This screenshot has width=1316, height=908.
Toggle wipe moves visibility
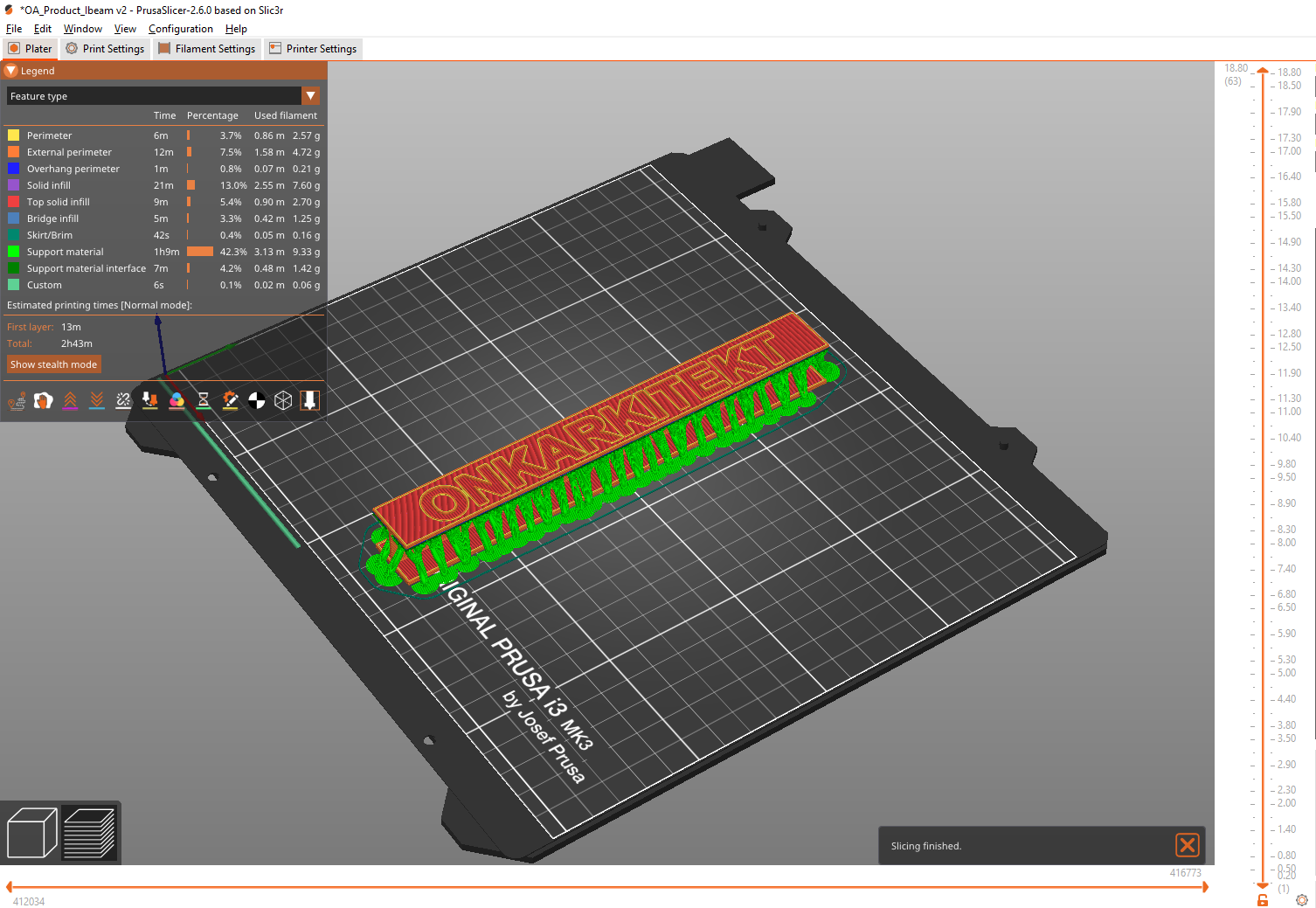pyautogui.click(x=44, y=400)
